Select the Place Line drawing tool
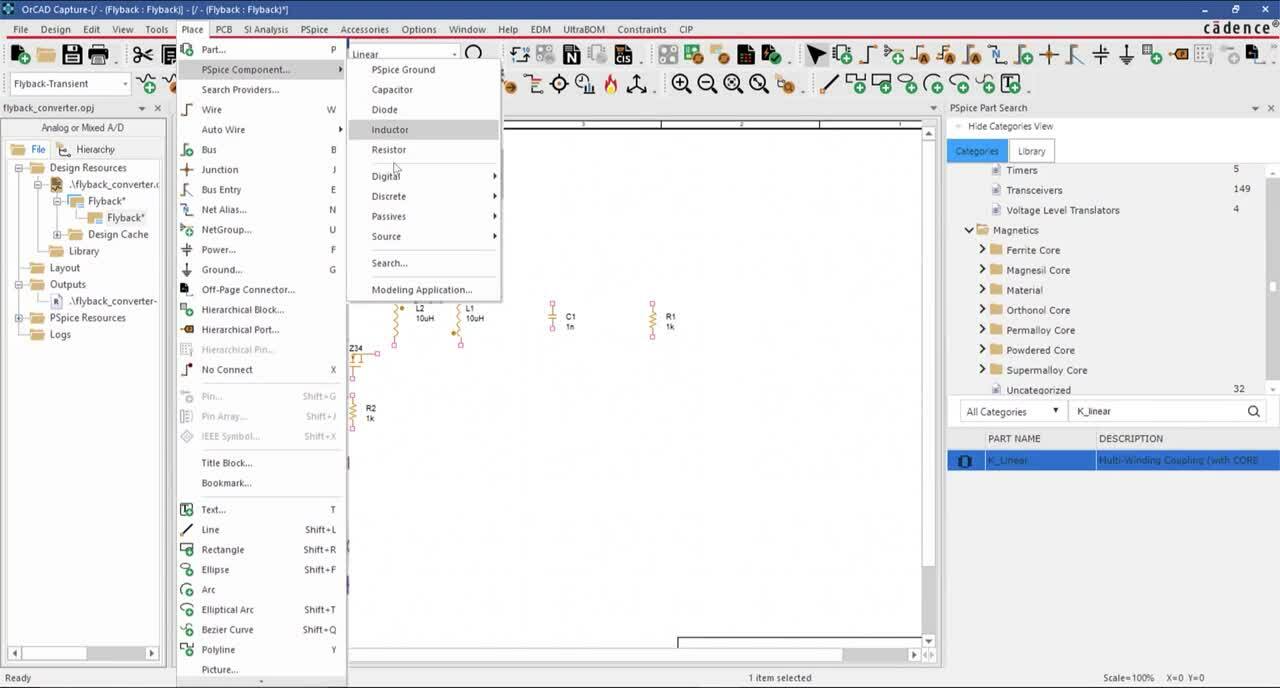 [x=829, y=84]
